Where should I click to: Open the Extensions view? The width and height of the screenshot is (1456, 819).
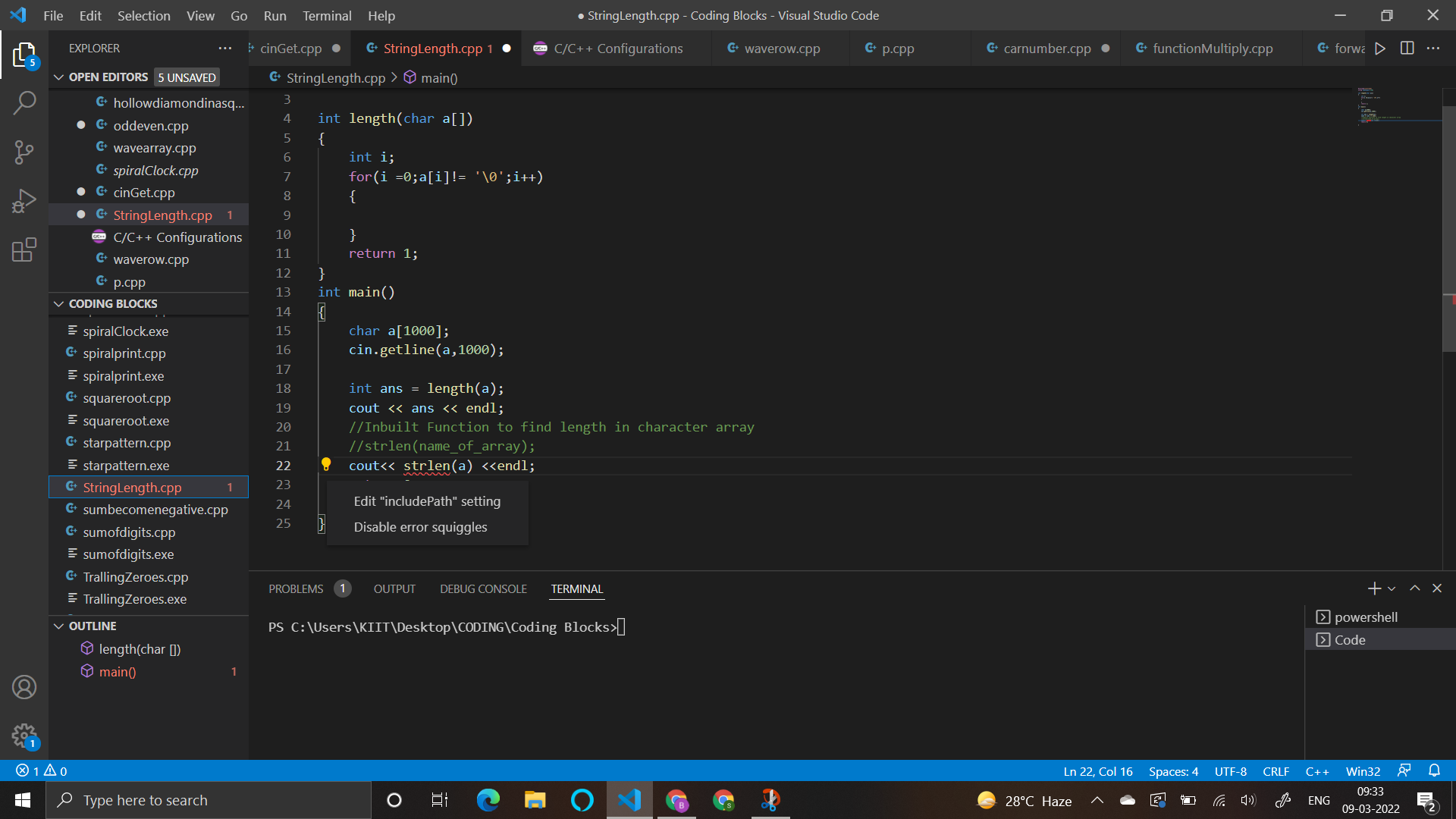[x=24, y=249]
